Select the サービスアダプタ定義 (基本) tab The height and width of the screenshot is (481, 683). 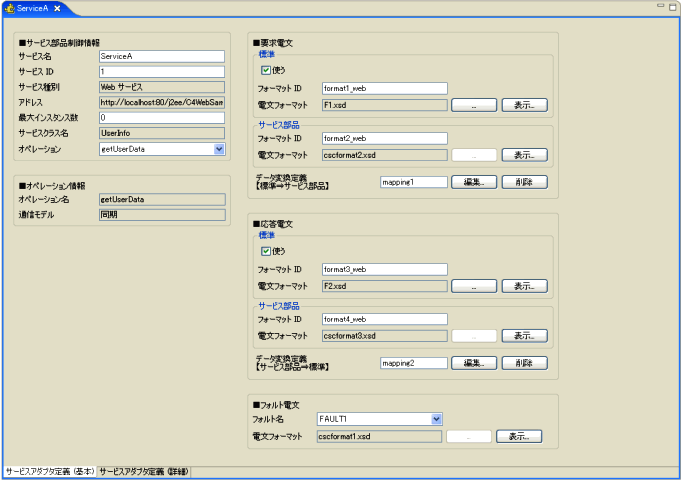[49, 471]
